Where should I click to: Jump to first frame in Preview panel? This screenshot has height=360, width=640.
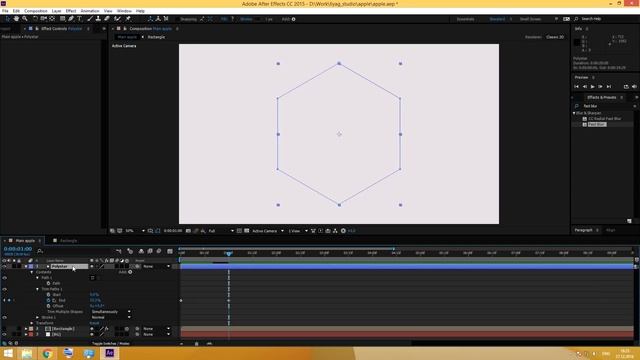576,87
